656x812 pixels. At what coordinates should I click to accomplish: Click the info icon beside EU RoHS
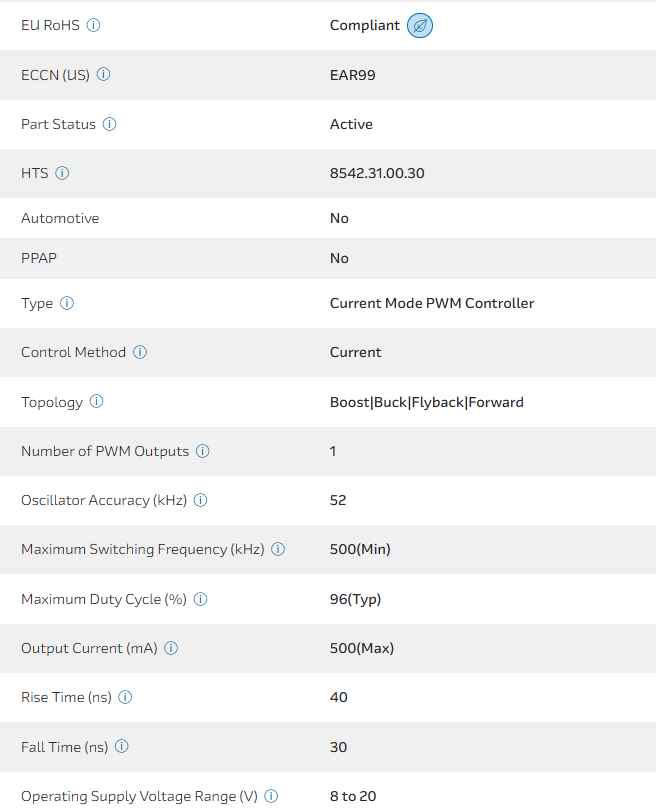point(94,25)
